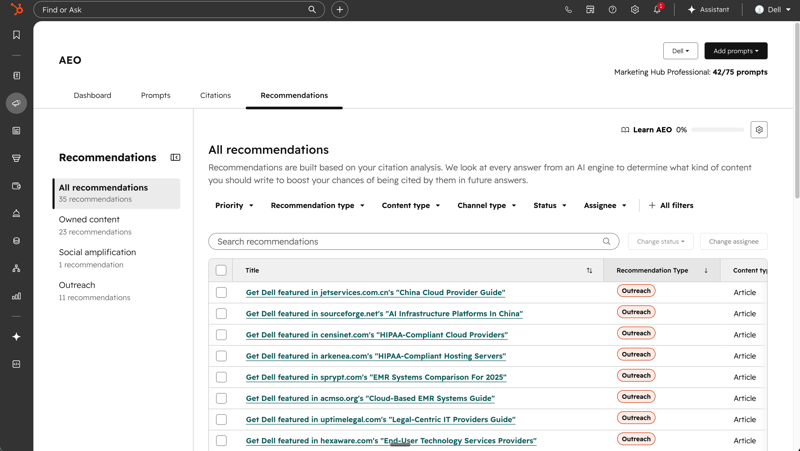Click the help question mark icon
This screenshot has width=800, height=451.
point(612,10)
